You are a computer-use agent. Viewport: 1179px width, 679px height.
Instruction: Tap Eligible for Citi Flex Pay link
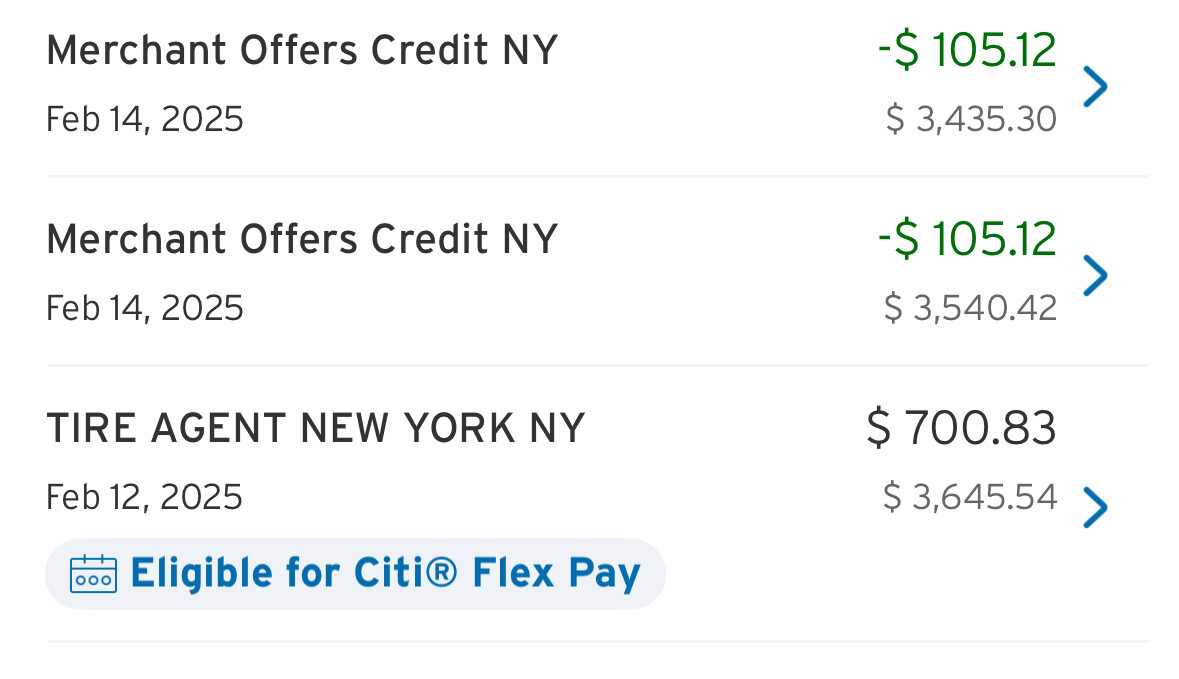click(x=385, y=574)
